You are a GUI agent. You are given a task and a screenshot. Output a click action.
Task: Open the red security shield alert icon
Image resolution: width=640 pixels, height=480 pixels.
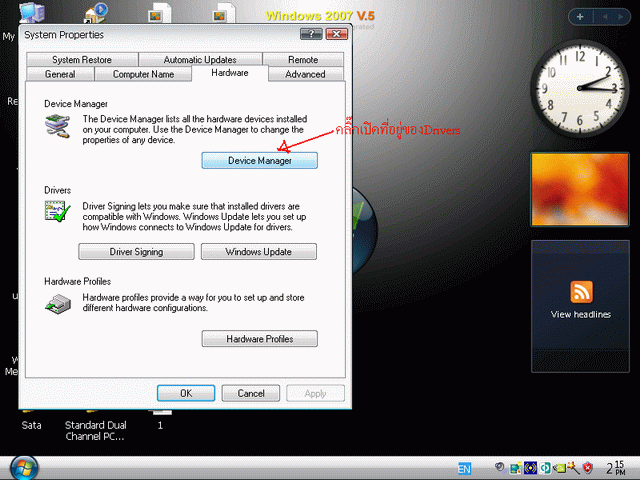(588, 468)
